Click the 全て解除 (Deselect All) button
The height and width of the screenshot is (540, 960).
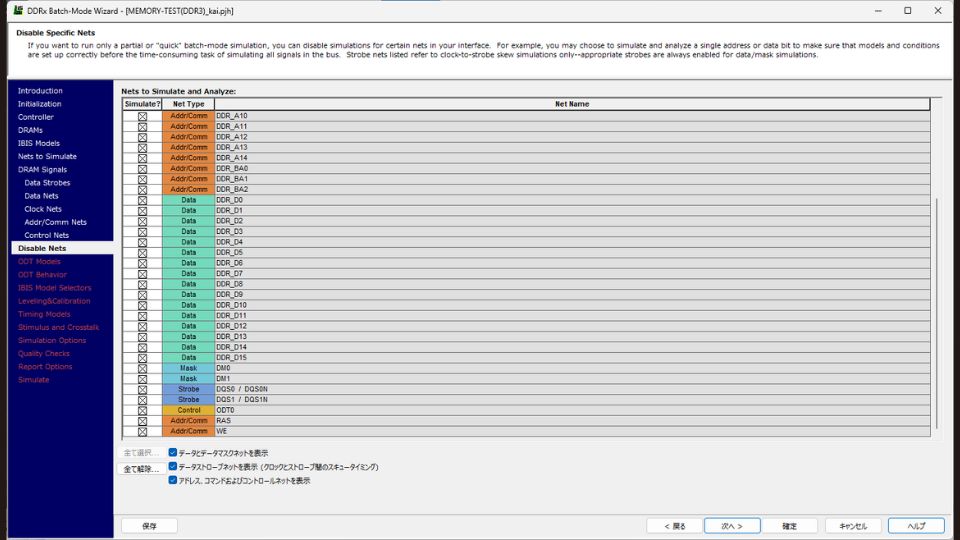pyautogui.click(x=141, y=468)
